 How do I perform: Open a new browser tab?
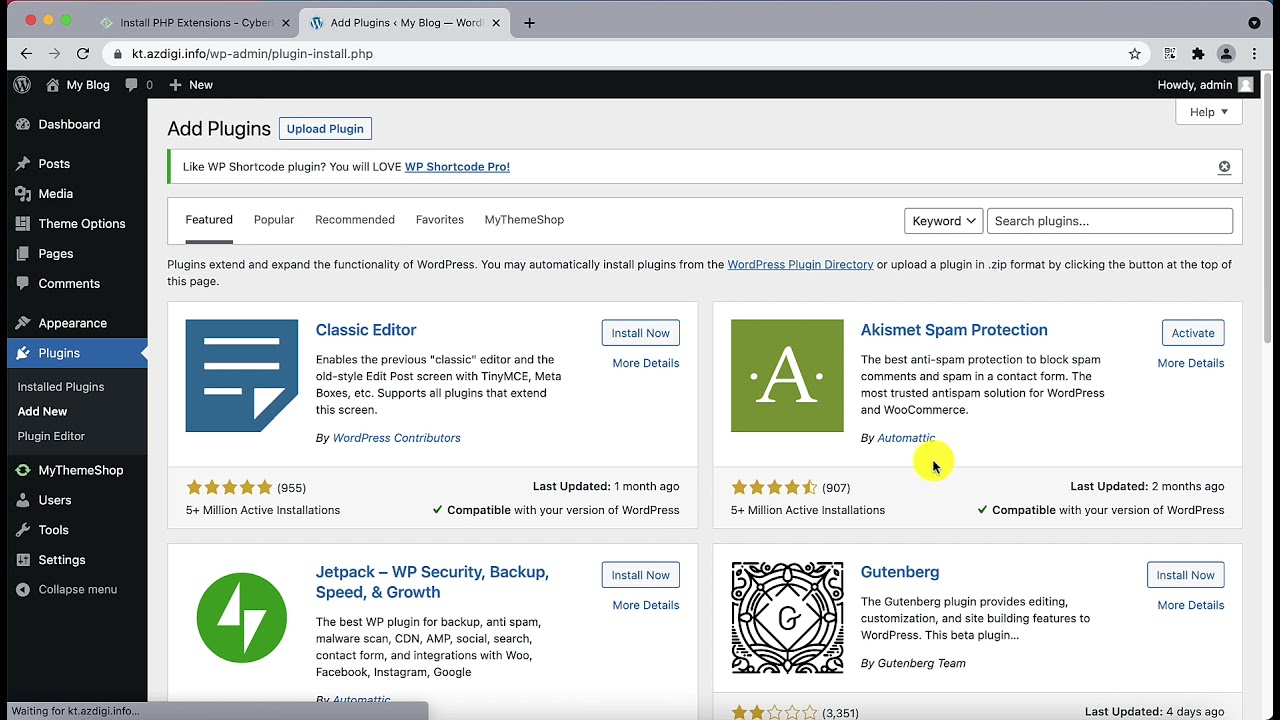(529, 23)
